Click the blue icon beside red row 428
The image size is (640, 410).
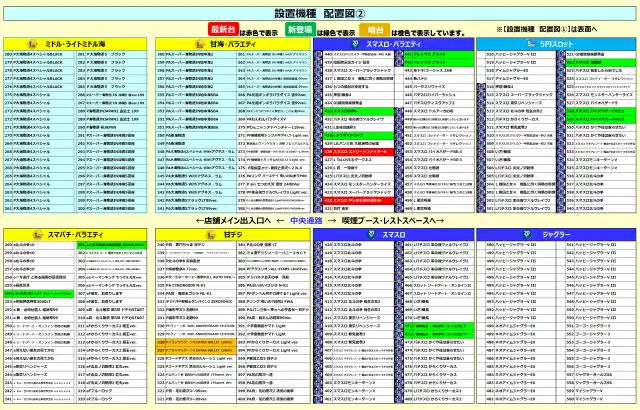[x=318, y=152]
